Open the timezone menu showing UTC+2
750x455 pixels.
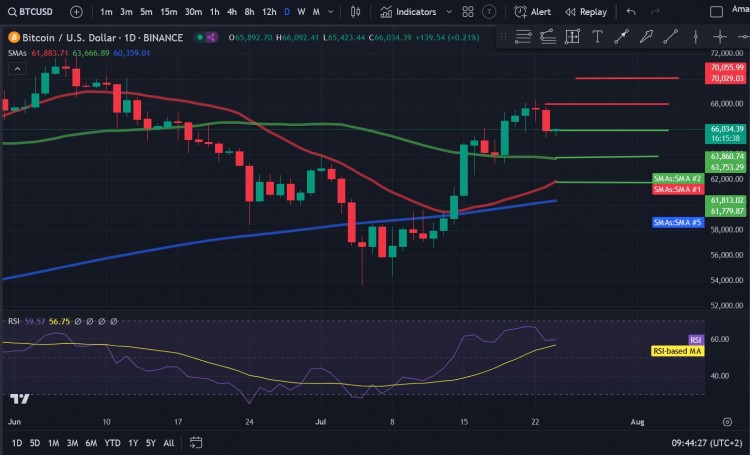(706, 443)
